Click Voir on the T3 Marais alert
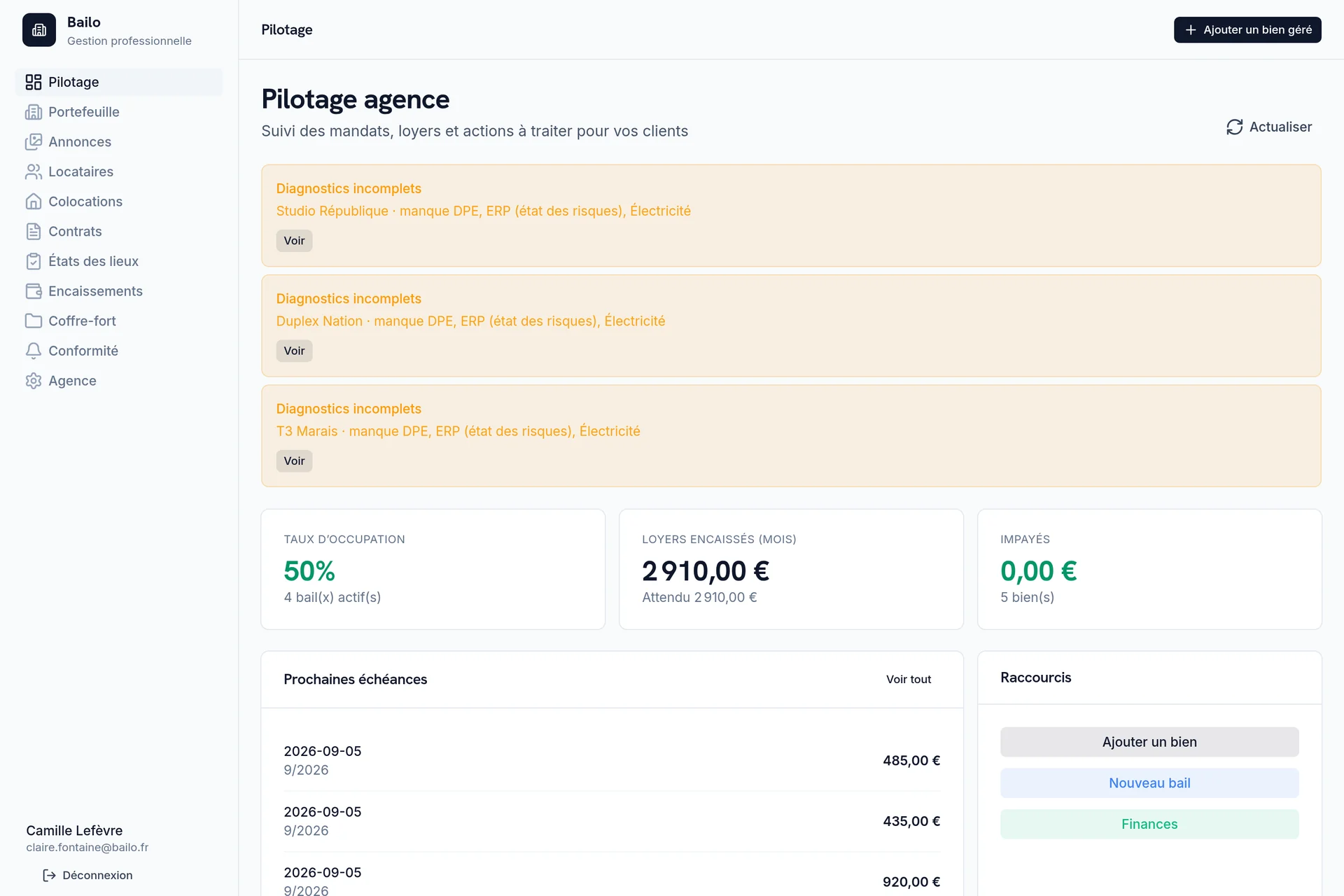 (x=294, y=461)
